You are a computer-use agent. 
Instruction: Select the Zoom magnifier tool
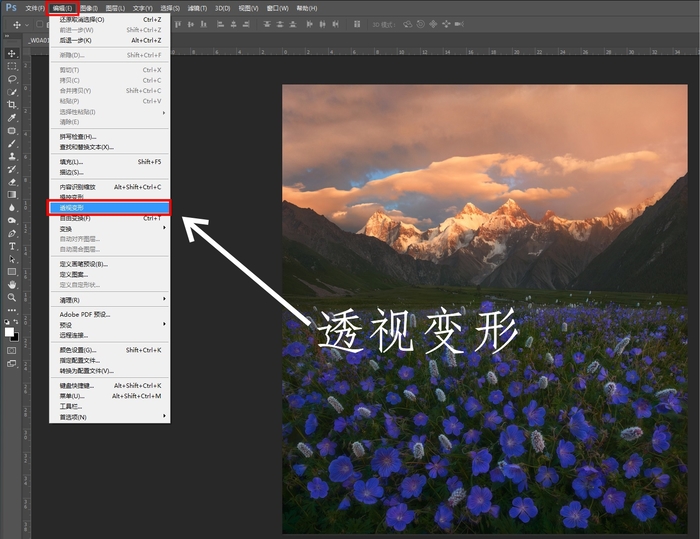point(12,298)
